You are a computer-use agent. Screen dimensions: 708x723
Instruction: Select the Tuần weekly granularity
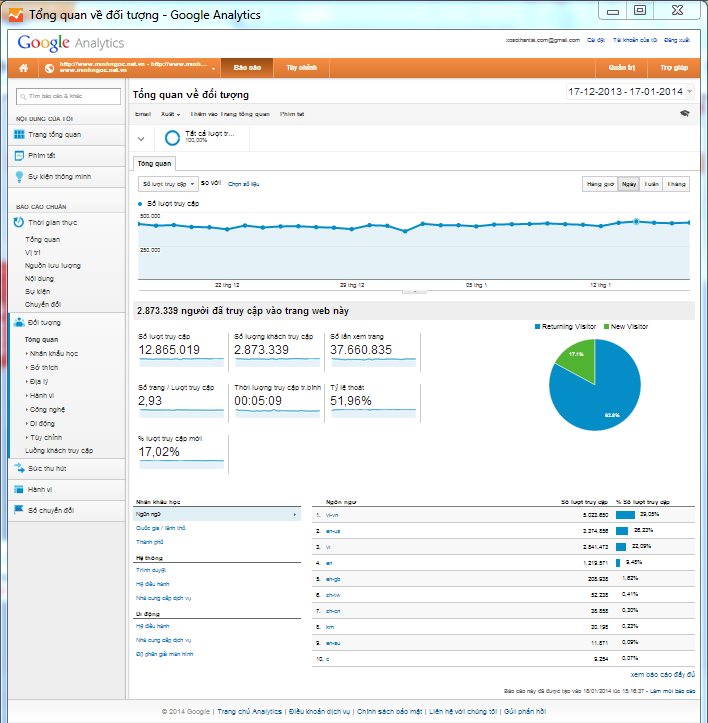tap(651, 184)
